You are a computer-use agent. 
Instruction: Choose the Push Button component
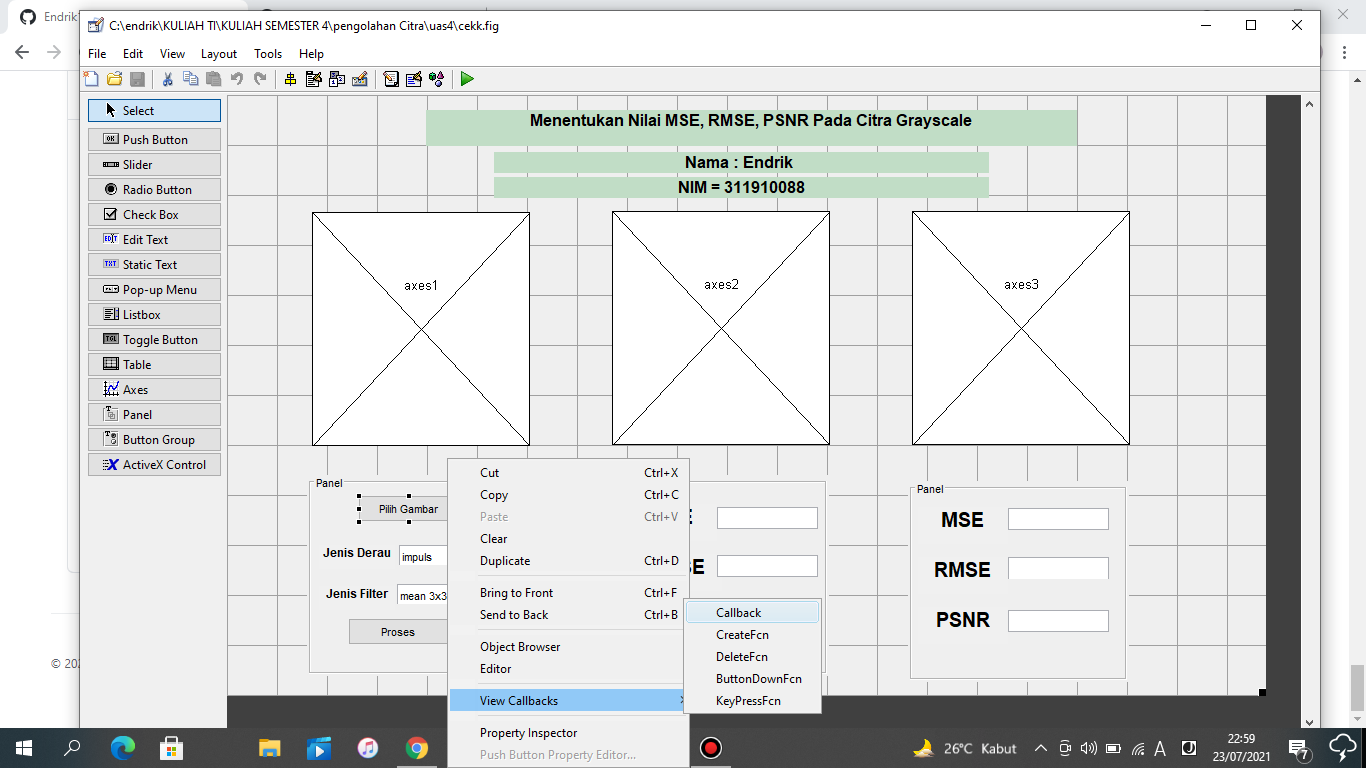[x=154, y=140]
